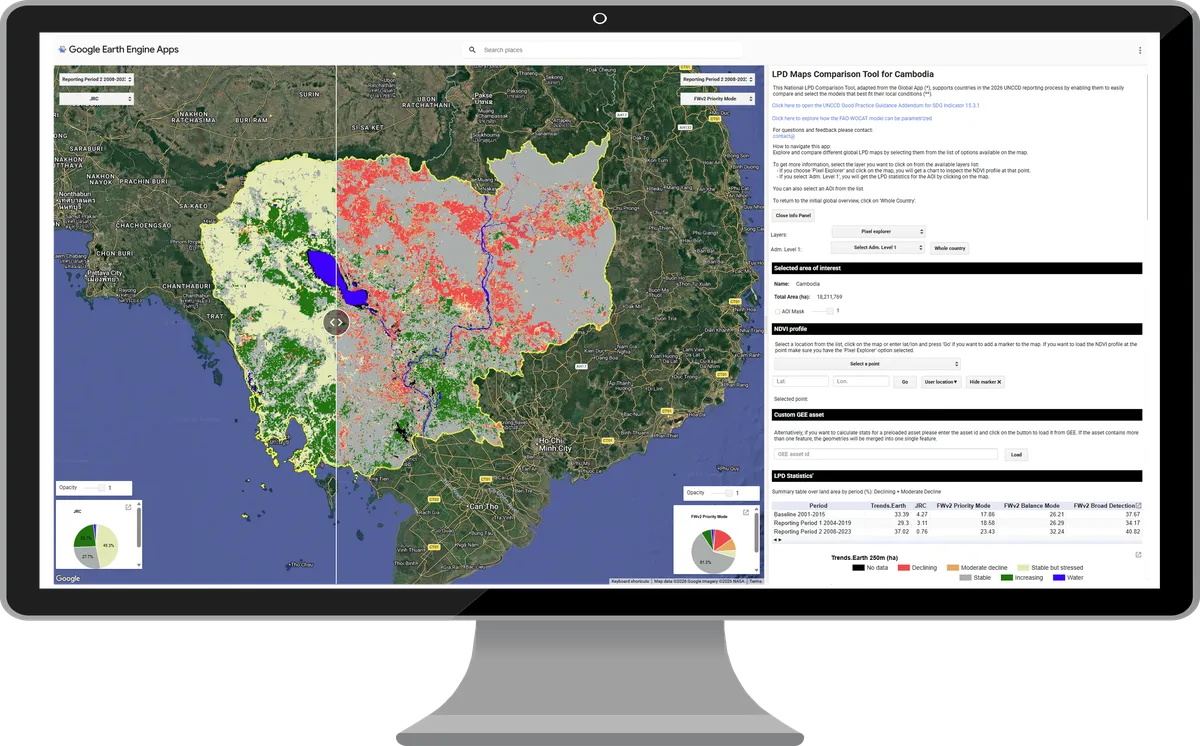The height and width of the screenshot is (746, 1200).
Task: Click the total area value '18,211,769'
Action: [x=828, y=297]
